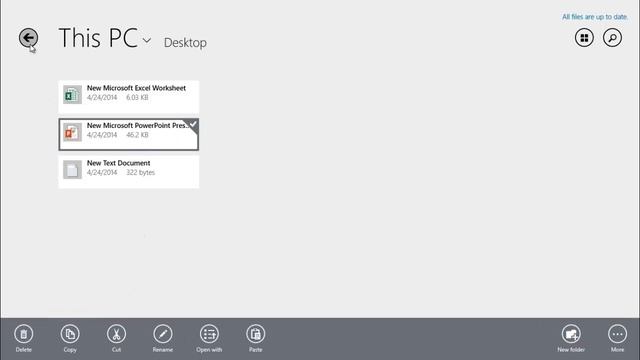
Task: Open the More options ellipsis button
Action: pyautogui.click(x=617, y=334)
